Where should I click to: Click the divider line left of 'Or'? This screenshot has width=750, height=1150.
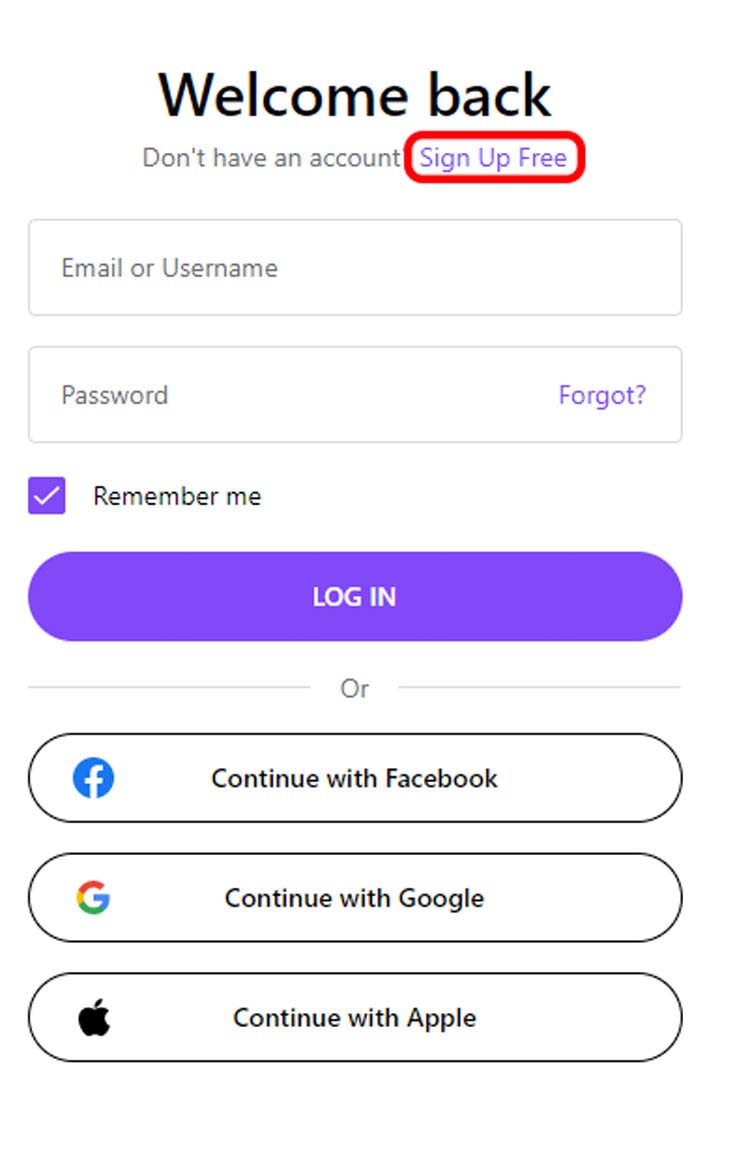(x=168, y=688)
